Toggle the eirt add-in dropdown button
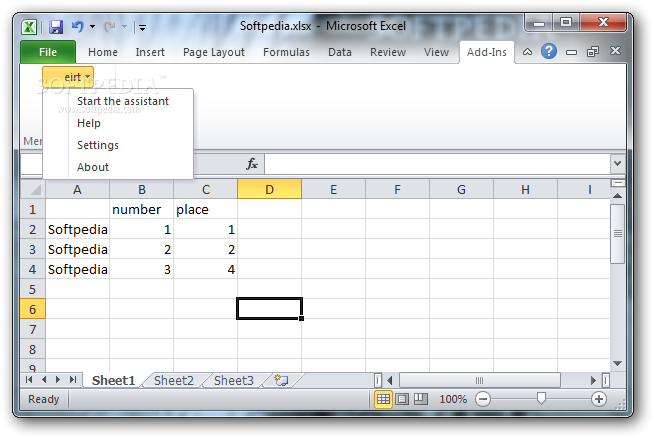Viewport: 654px width, 438px height. 68,77
